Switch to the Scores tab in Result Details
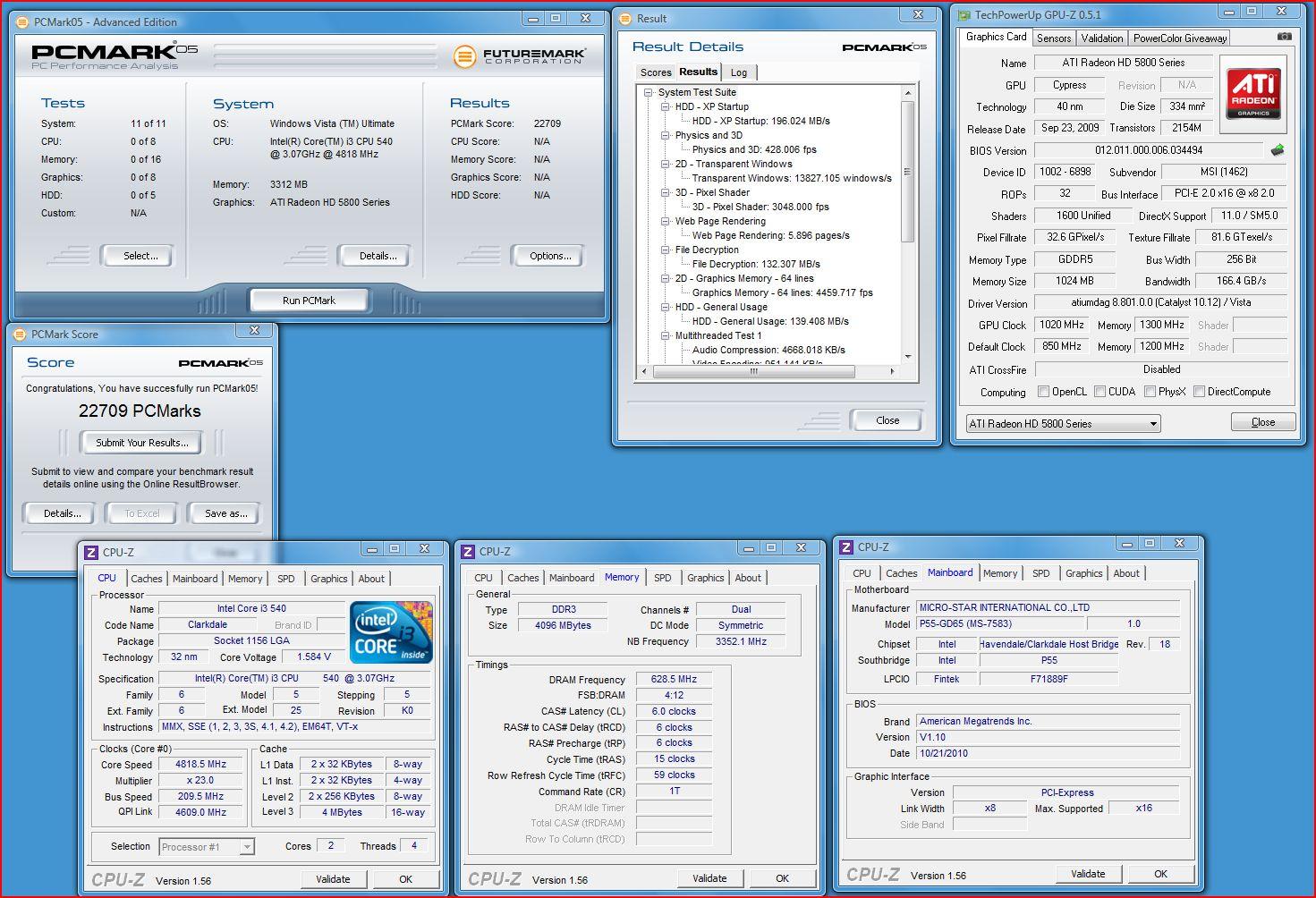 [656, 72]
